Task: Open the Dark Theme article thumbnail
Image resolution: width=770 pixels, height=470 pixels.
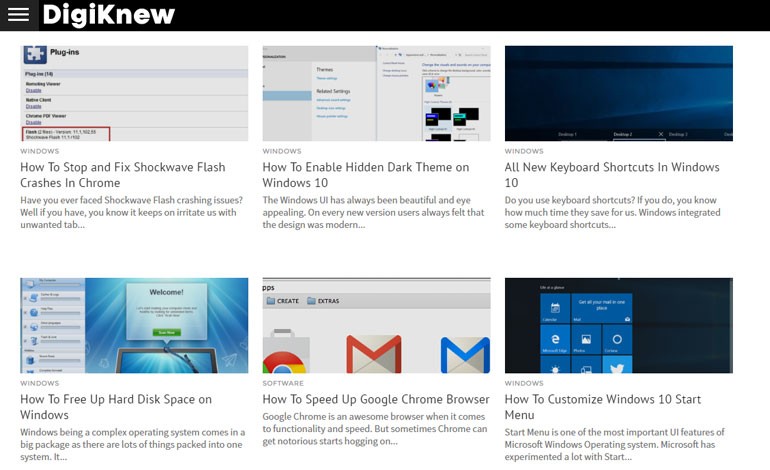Action: point(376,93)
